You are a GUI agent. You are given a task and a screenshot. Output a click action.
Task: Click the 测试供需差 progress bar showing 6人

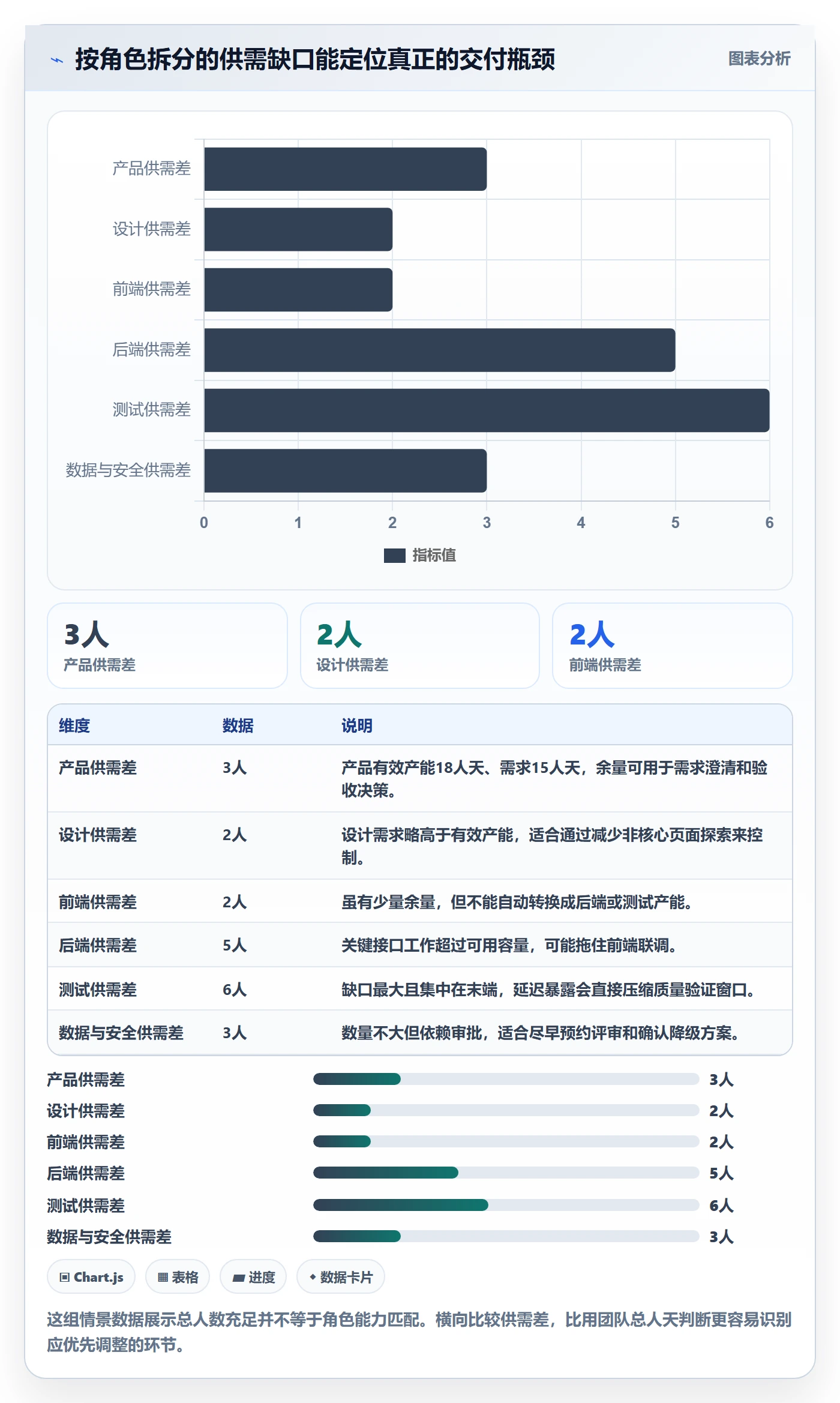click(506, 1205)
